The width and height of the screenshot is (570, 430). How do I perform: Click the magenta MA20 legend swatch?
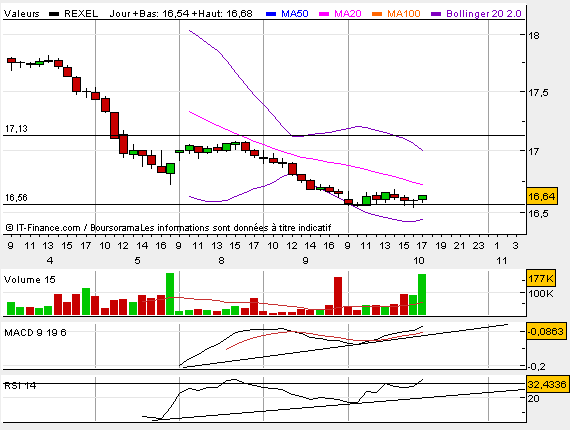click(x=324, y=14)
